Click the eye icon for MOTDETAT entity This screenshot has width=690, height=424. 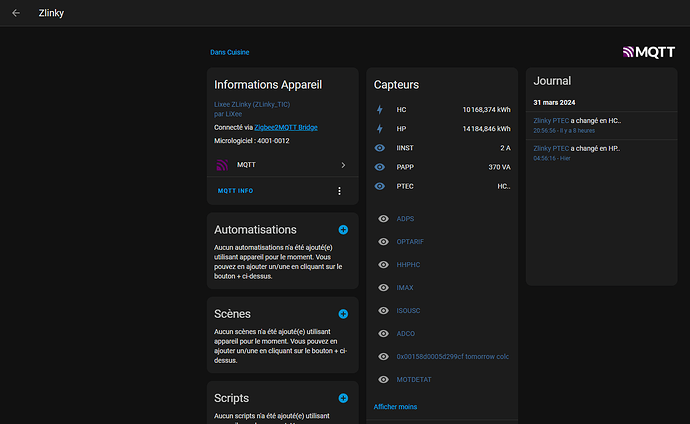click(384, 379)
